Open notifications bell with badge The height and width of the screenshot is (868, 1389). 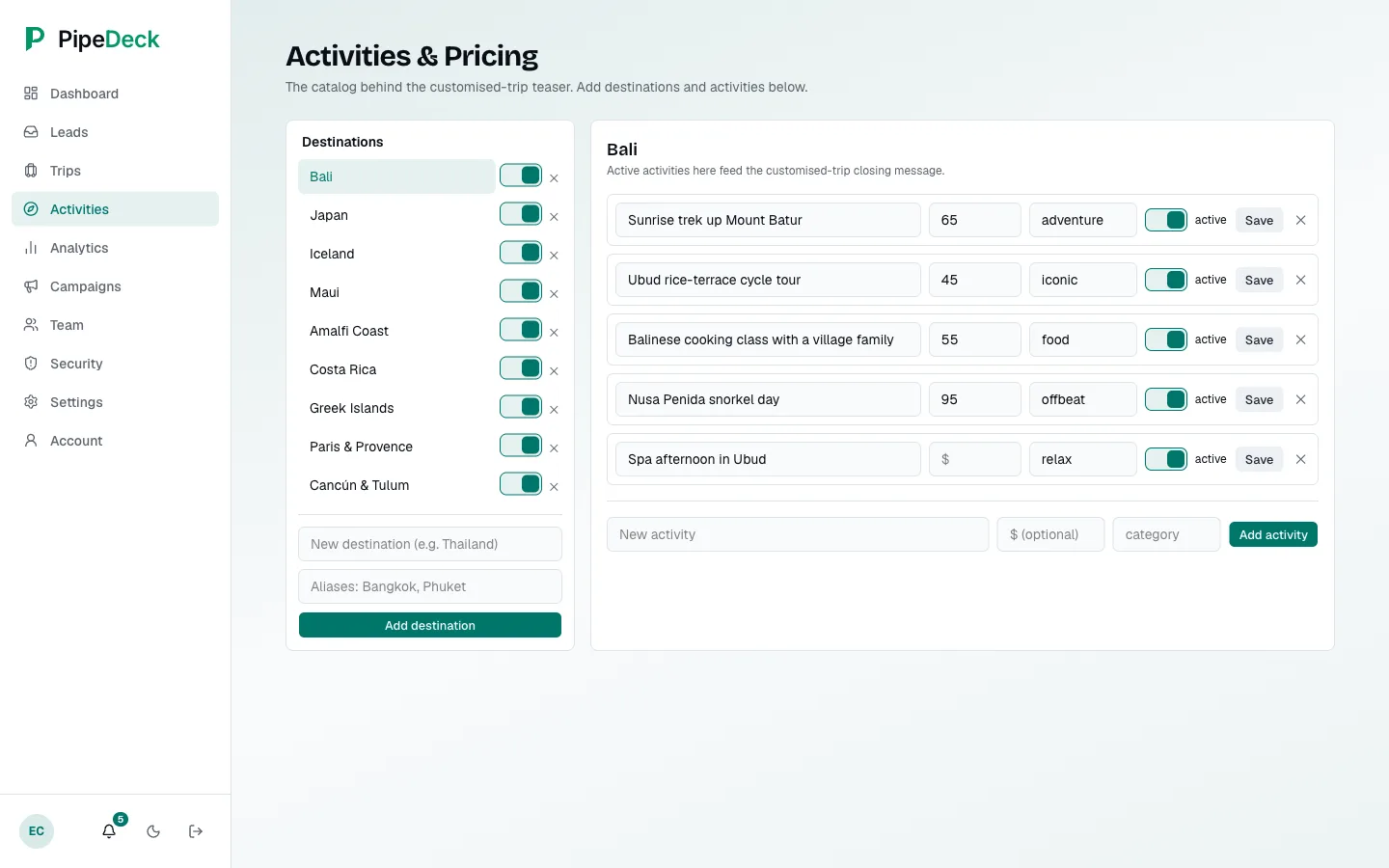pyautogui.click(x=110, y=830)
